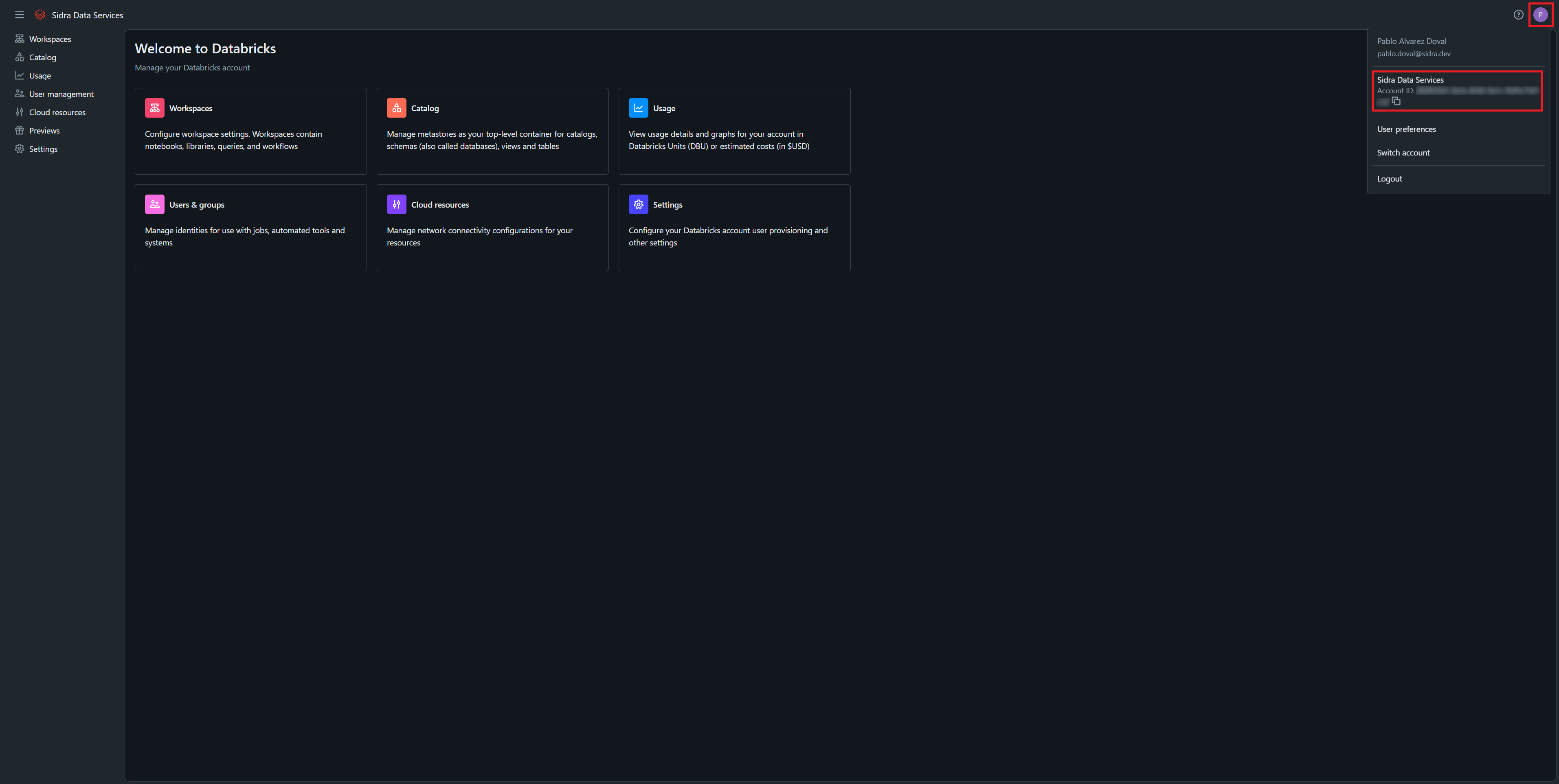Open the Cloud resources card
This screenshot has height=784, width=1559.
[492, 228]
